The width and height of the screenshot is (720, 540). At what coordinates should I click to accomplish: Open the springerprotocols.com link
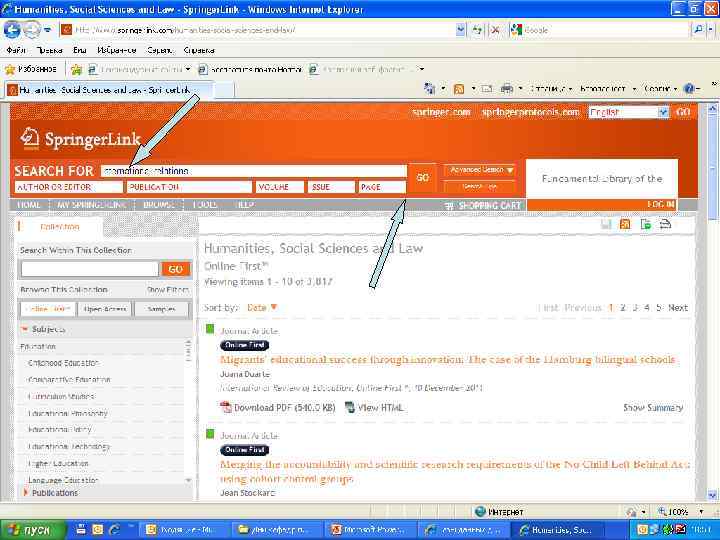(530, 112)
